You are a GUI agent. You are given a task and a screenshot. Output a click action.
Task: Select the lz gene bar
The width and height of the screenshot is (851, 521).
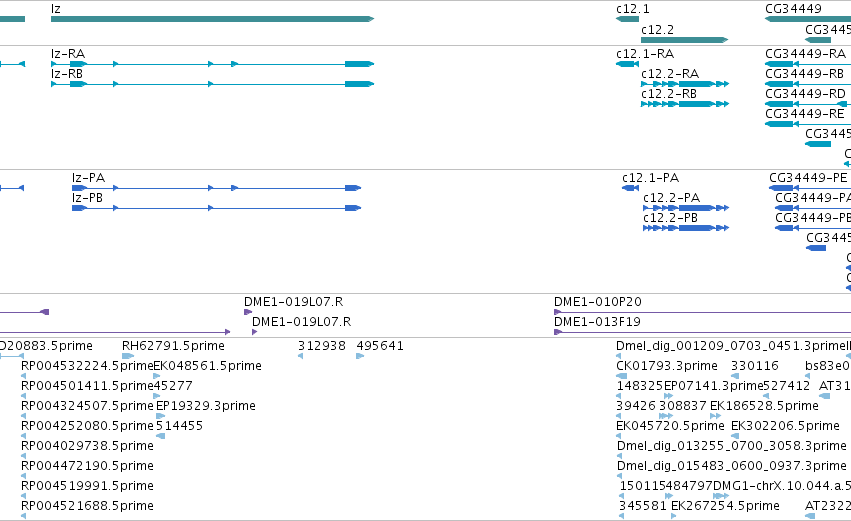tap(212, 19)
